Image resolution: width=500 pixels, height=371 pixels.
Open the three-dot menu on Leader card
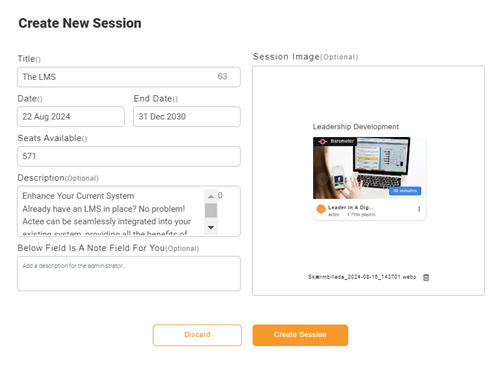click(x=419, y=209)
